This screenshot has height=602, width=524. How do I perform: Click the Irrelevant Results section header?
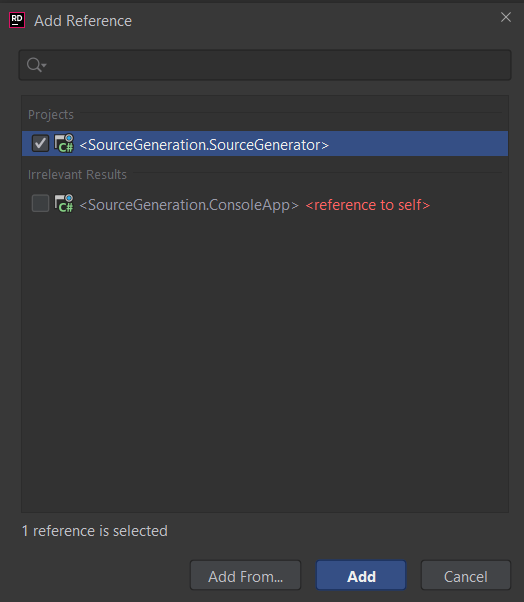(x=77, y=174)
